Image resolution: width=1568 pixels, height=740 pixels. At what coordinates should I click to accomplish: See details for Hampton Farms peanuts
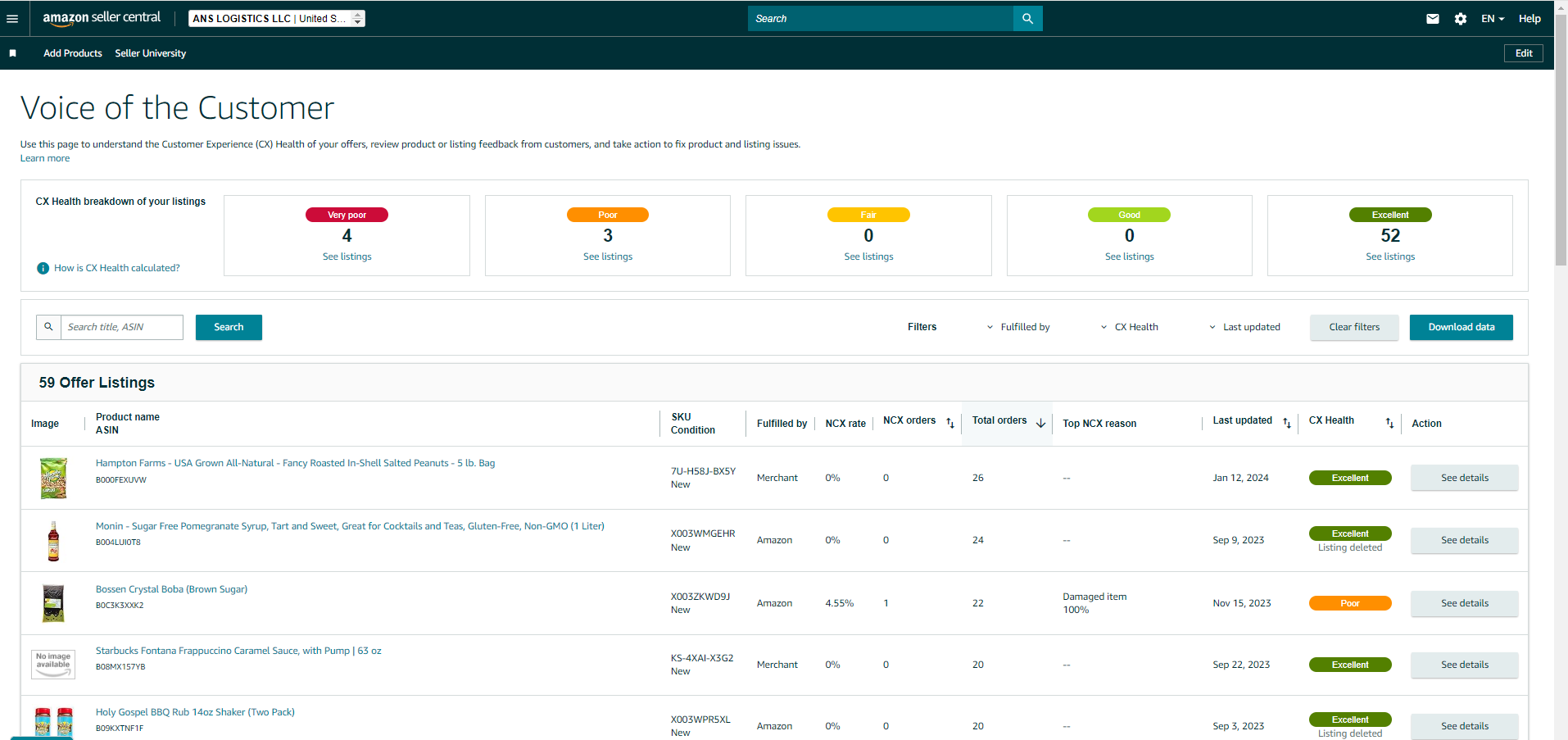1465,478
